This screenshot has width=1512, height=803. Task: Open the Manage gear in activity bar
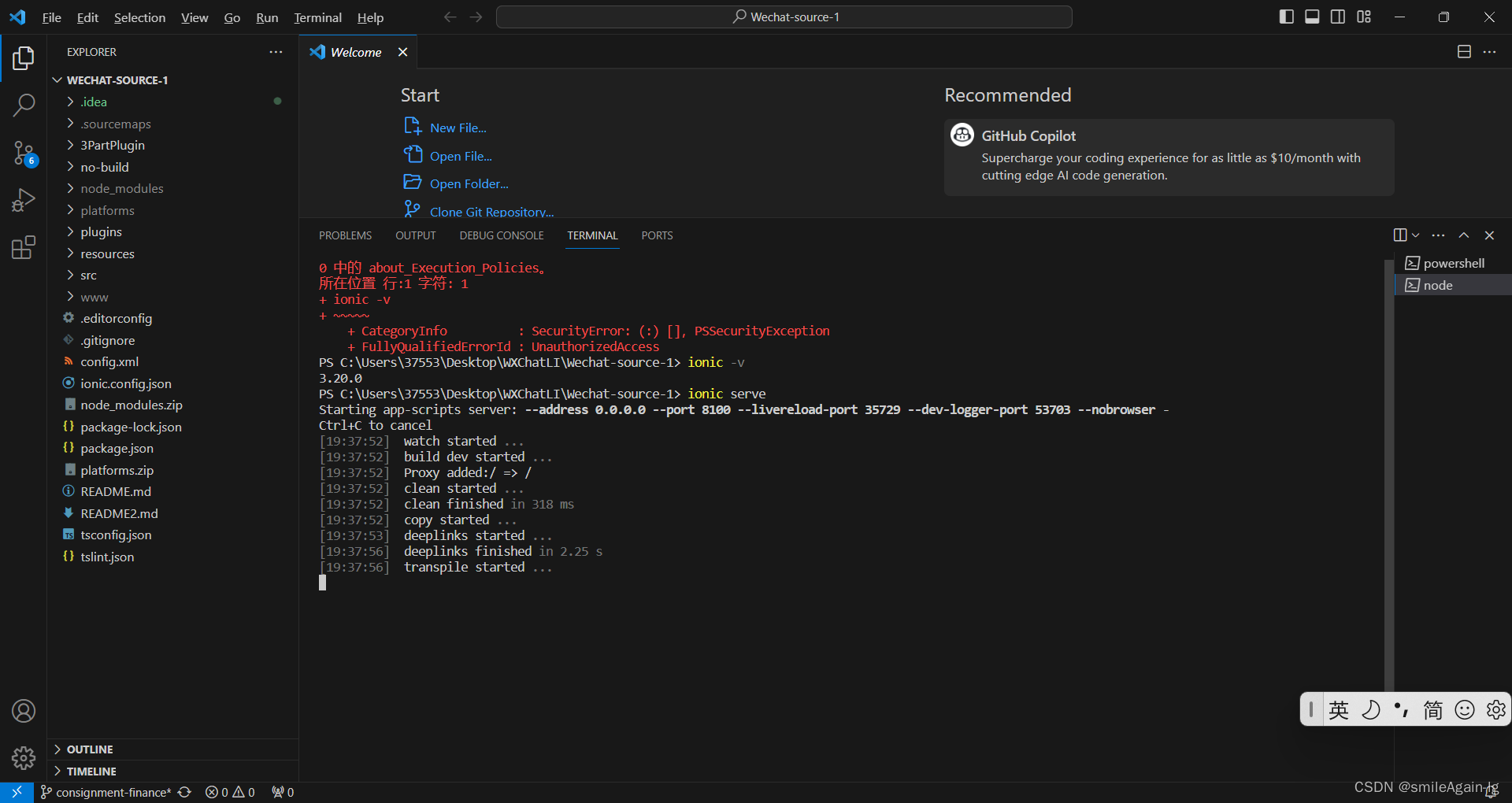(24, 757)
